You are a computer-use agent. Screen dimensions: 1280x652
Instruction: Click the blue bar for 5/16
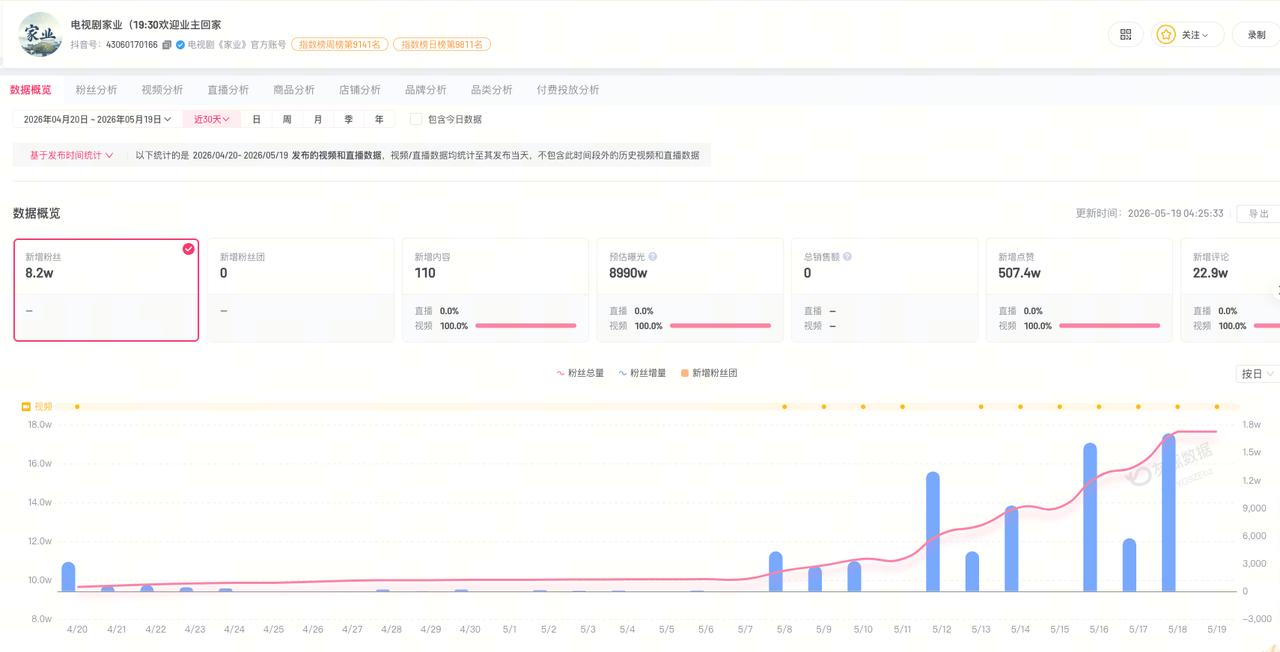click(x=1090, y=518)
